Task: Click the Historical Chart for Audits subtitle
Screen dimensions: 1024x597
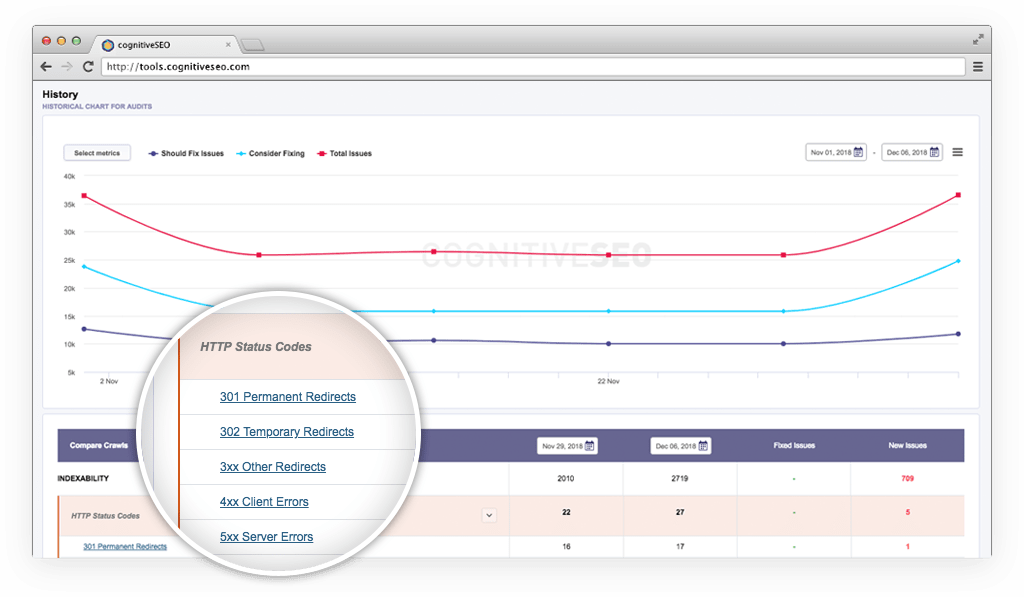Action: tap(97, 106)
